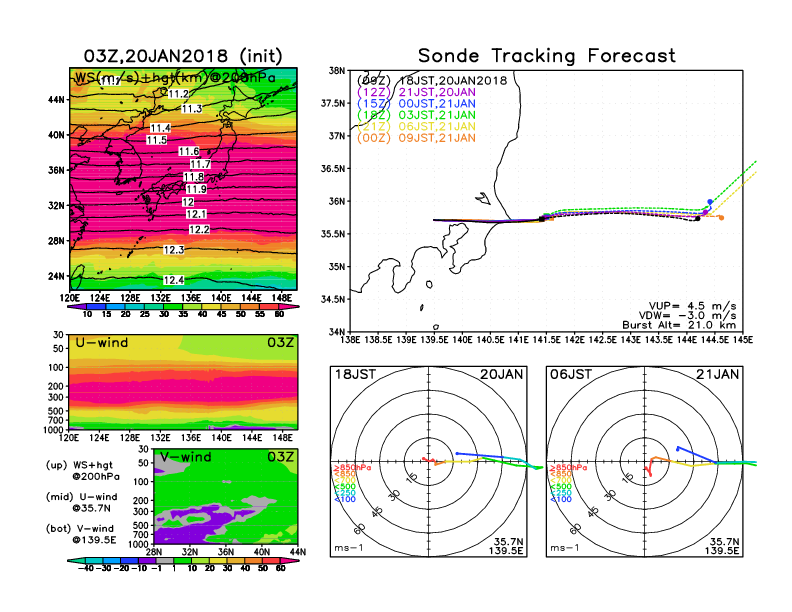Click the "ms-1" unit label in the 18JST hodograph

coord(349,548)
